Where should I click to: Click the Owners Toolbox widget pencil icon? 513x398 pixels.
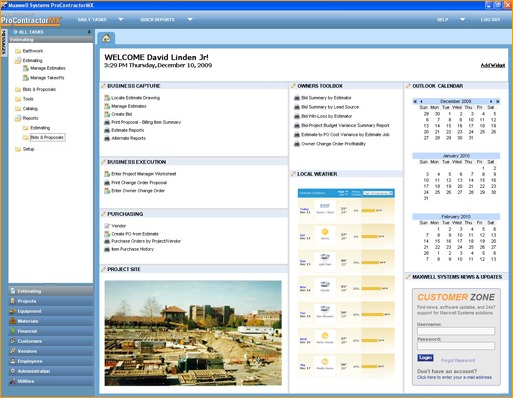(293, 86)
